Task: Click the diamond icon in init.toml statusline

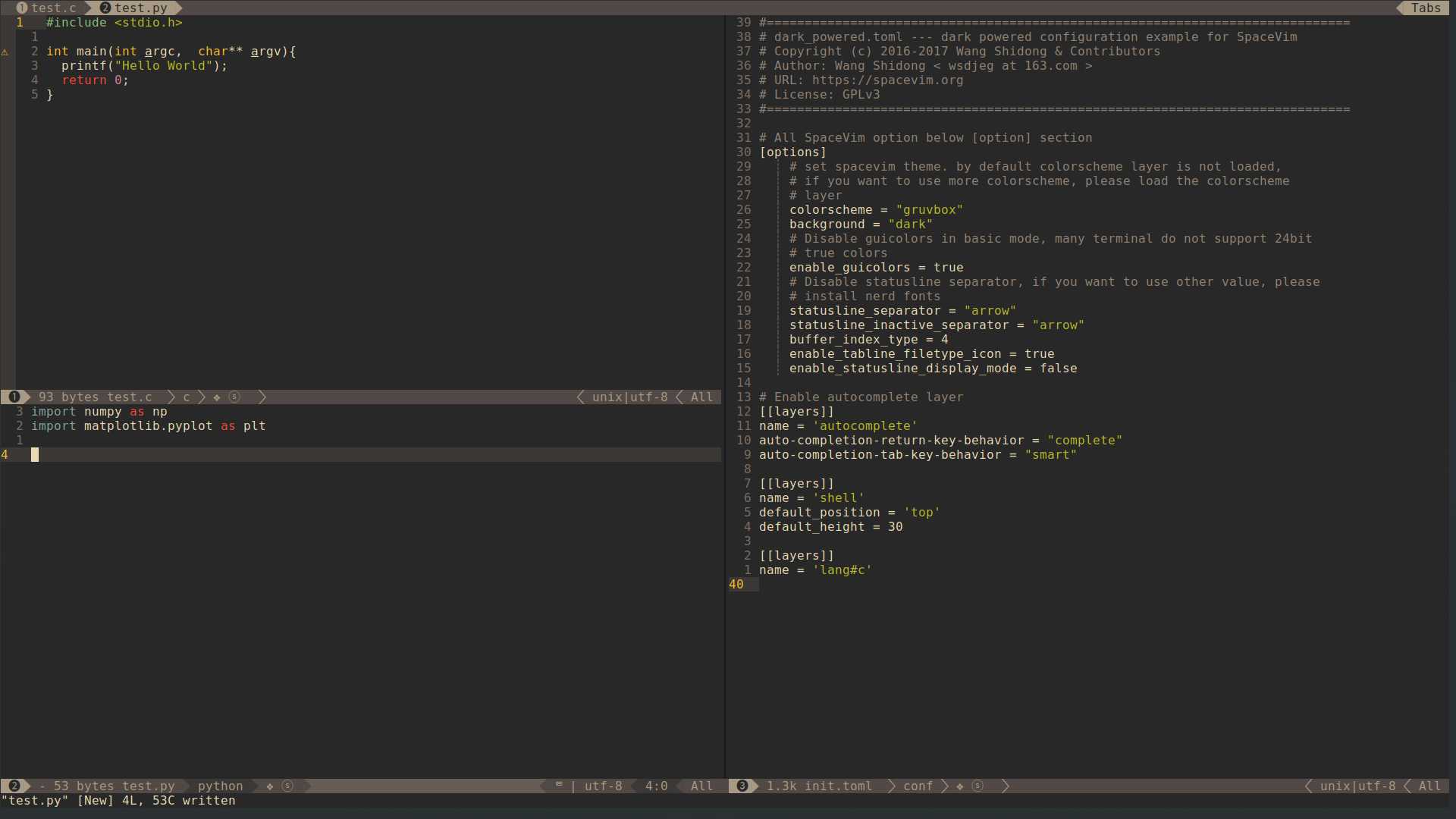Action: coord(960,786)
